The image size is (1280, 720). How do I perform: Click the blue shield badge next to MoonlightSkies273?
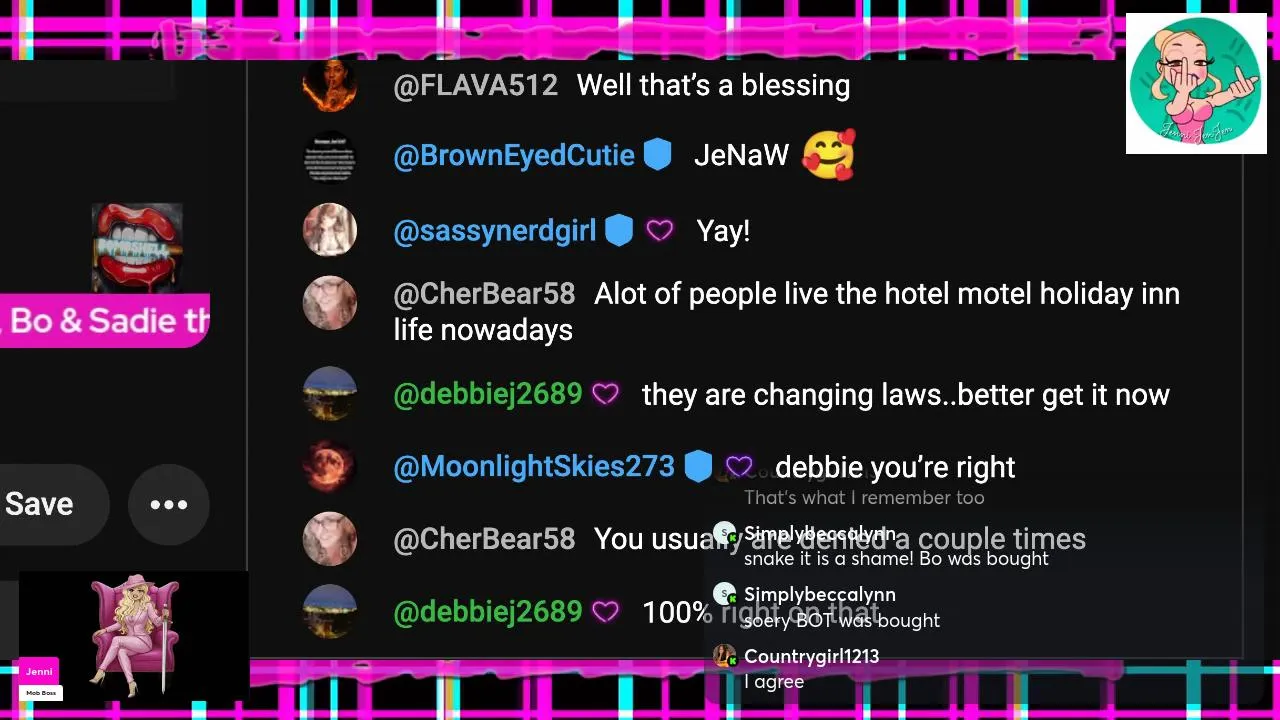[698, 467]
